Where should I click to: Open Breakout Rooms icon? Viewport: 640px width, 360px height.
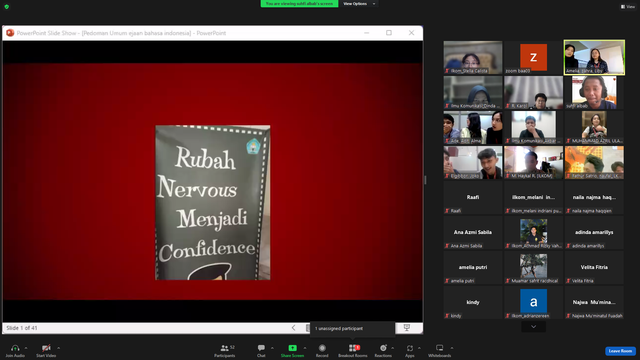click(353, 348)
